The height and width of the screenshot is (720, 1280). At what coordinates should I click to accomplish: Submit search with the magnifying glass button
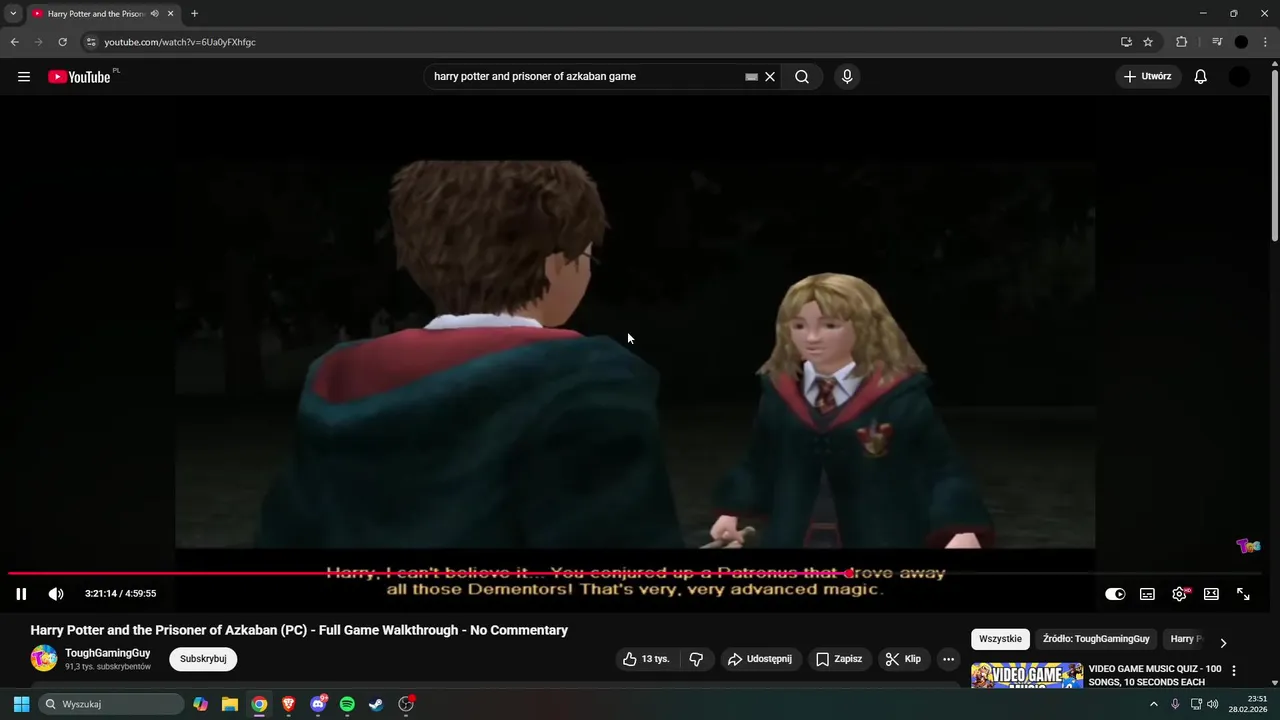coord(802,77)
